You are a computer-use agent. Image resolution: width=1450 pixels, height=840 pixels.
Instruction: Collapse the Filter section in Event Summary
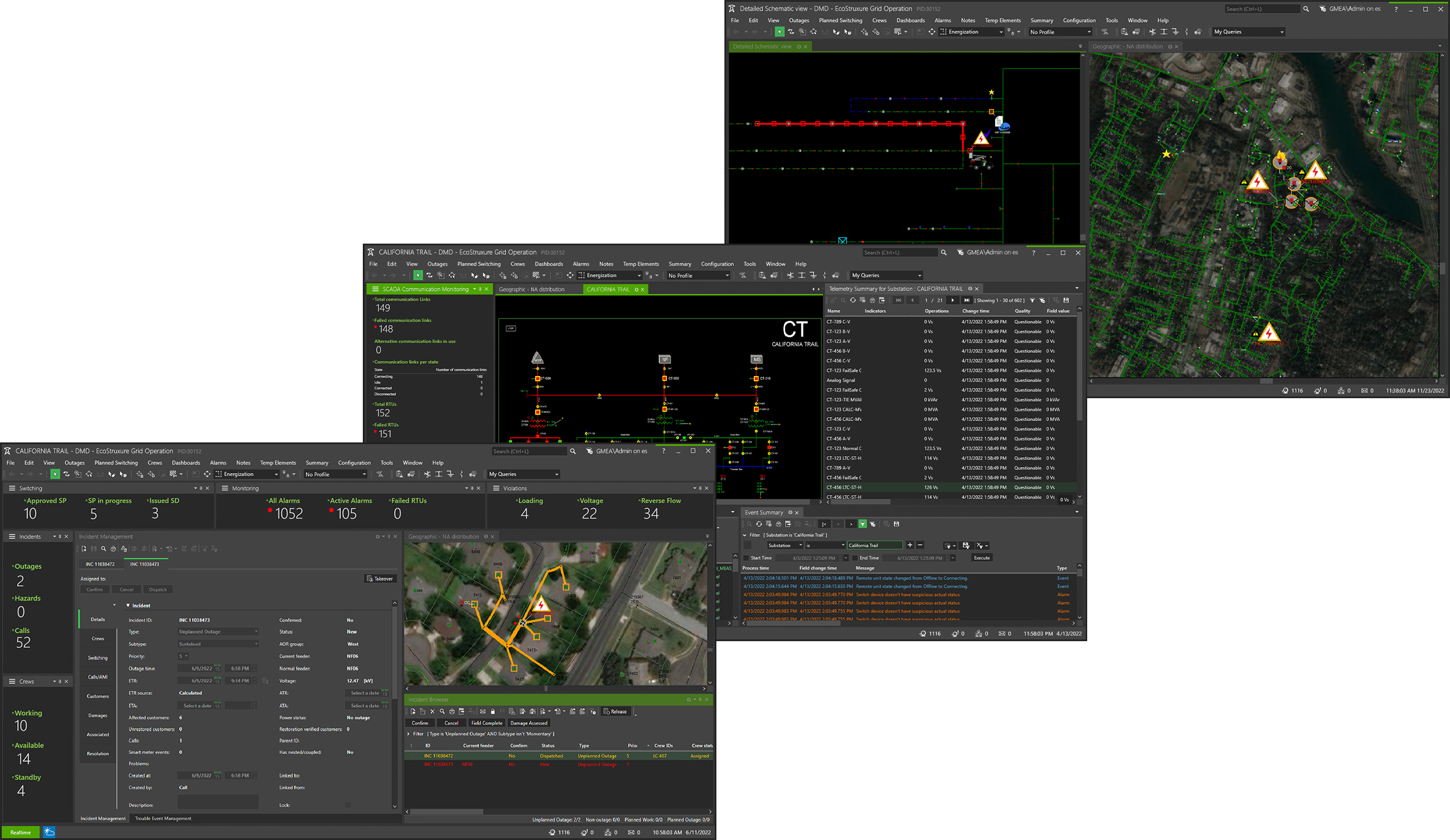coord(745,535)
